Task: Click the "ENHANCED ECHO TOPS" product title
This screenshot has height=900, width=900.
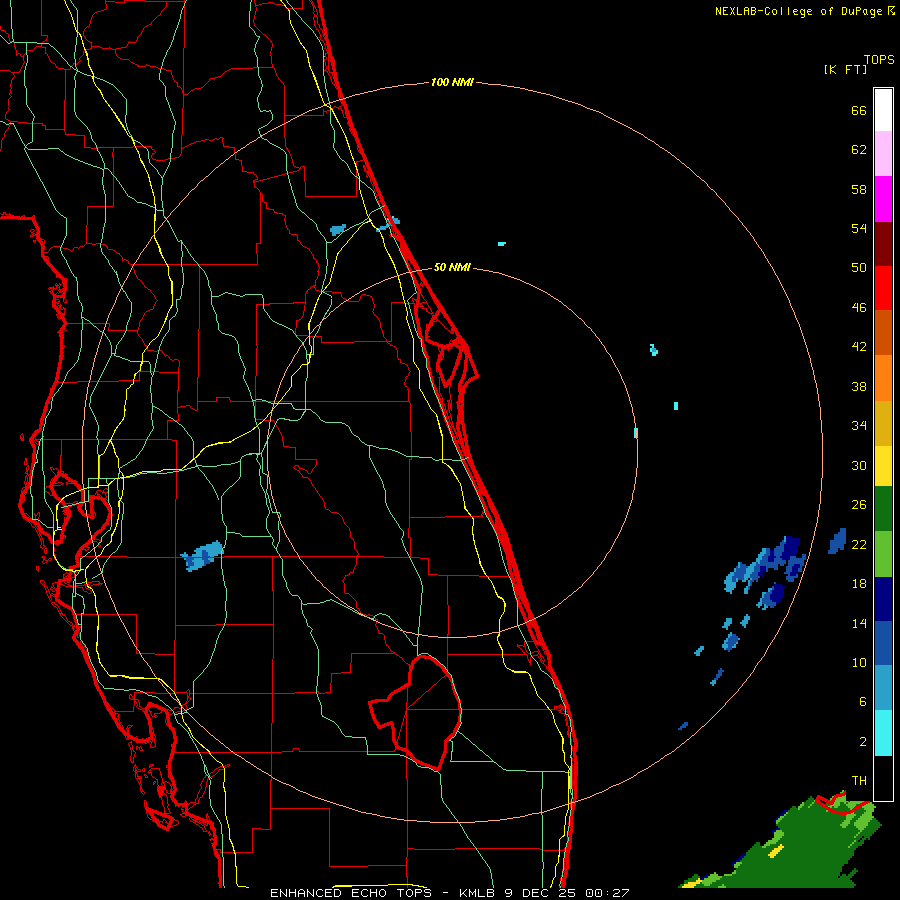Action: coord(351,893)
